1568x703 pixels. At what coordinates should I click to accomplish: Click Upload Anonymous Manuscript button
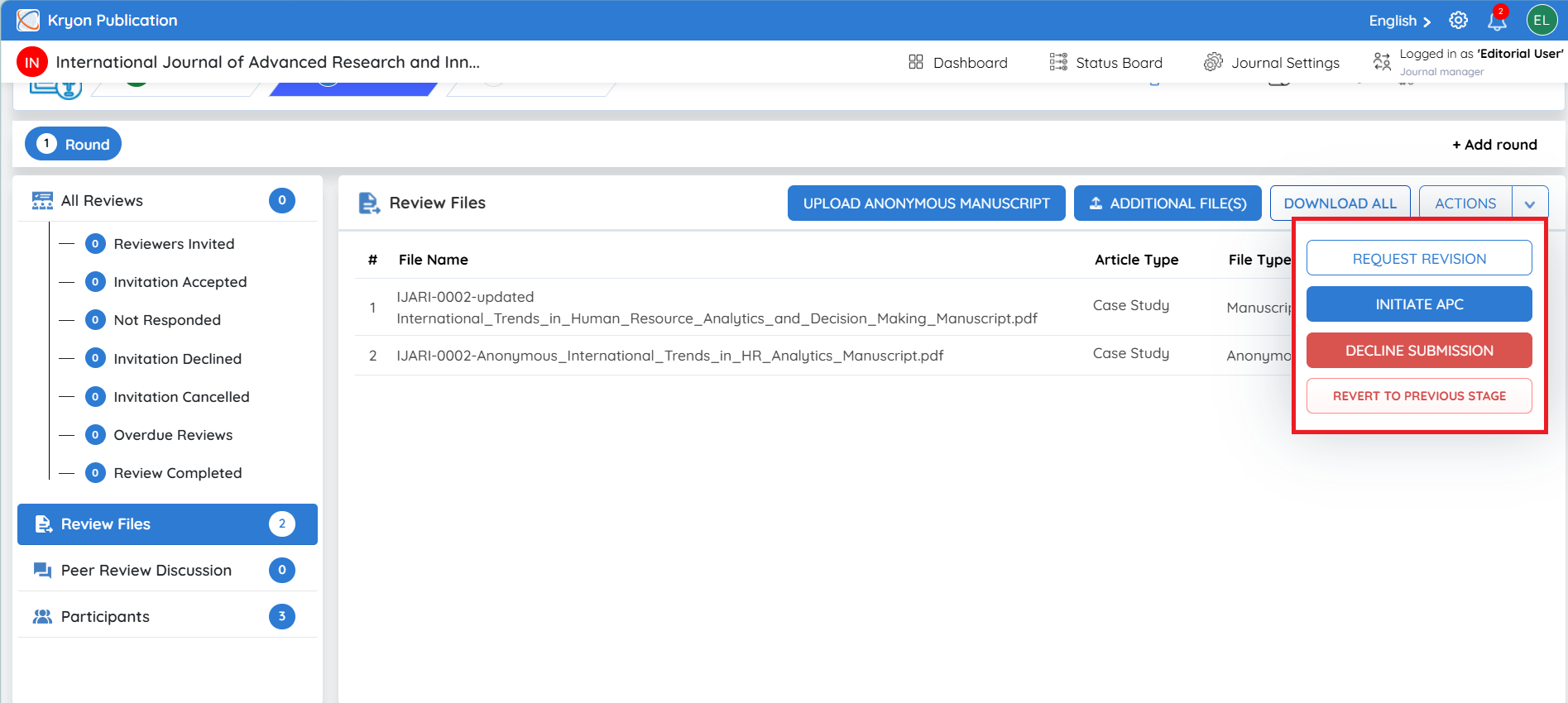click(927, 203)
